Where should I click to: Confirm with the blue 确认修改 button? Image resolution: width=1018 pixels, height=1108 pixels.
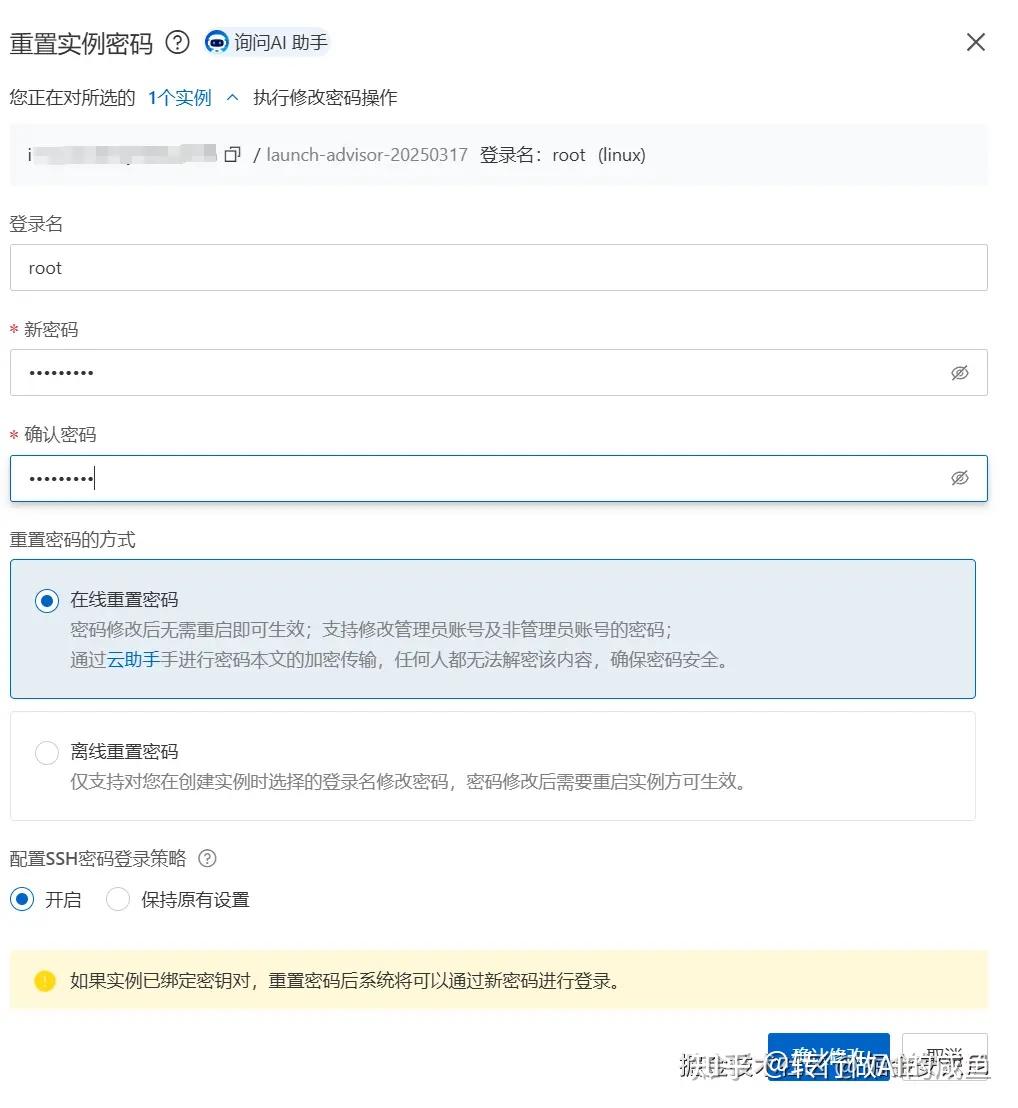(829, 1057)
